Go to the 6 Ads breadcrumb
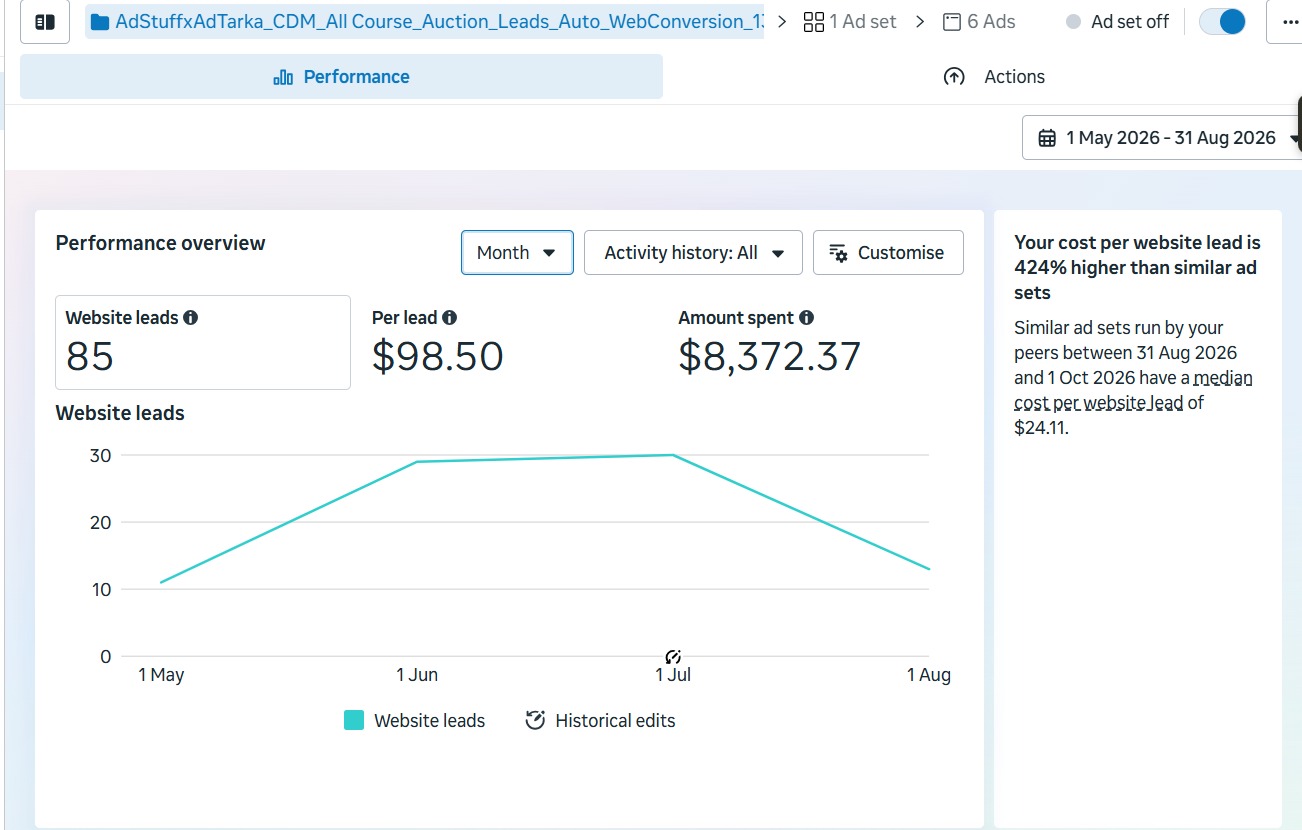 click(979, 22)
